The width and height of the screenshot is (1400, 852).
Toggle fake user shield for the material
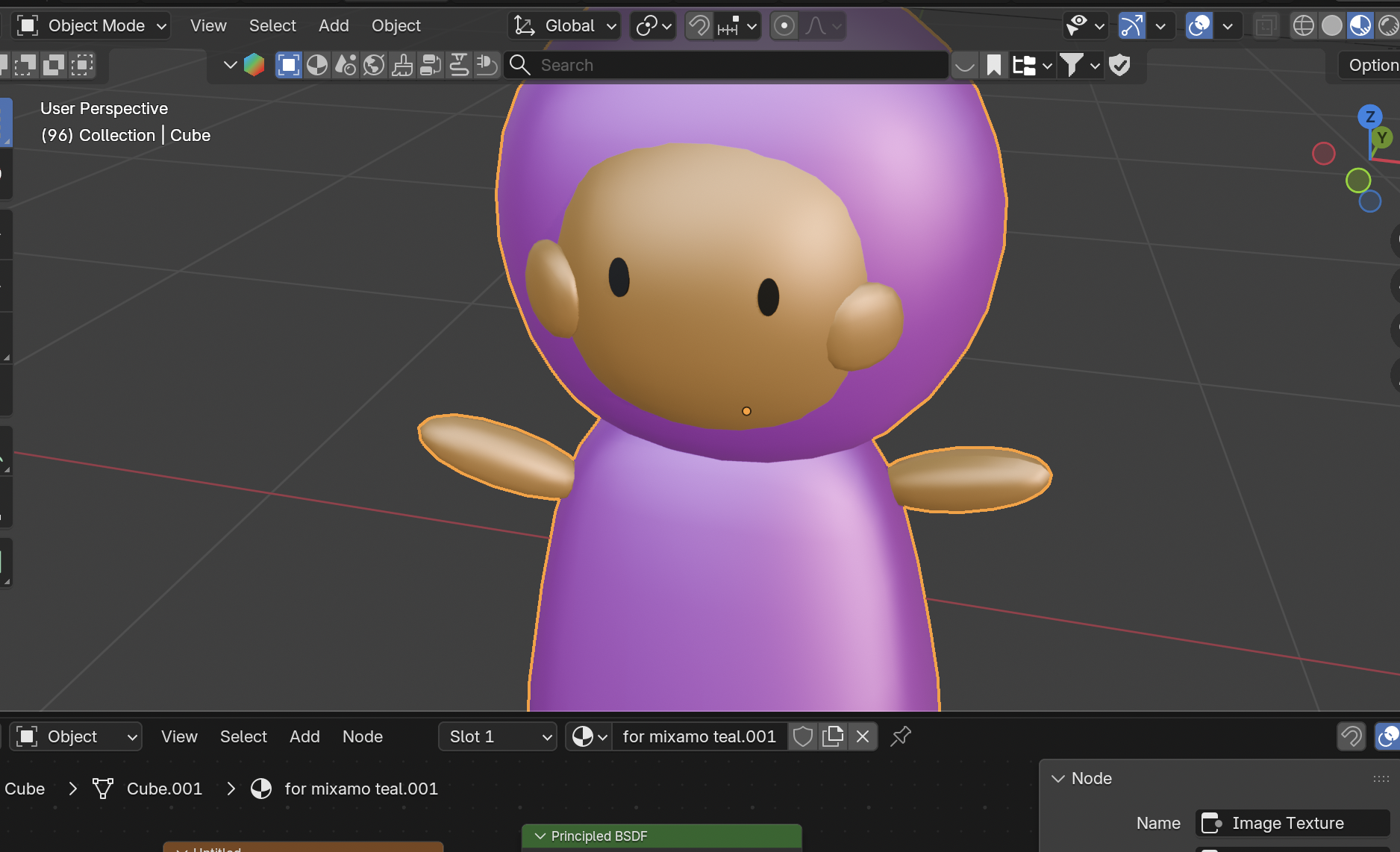(x=802, y=736)
